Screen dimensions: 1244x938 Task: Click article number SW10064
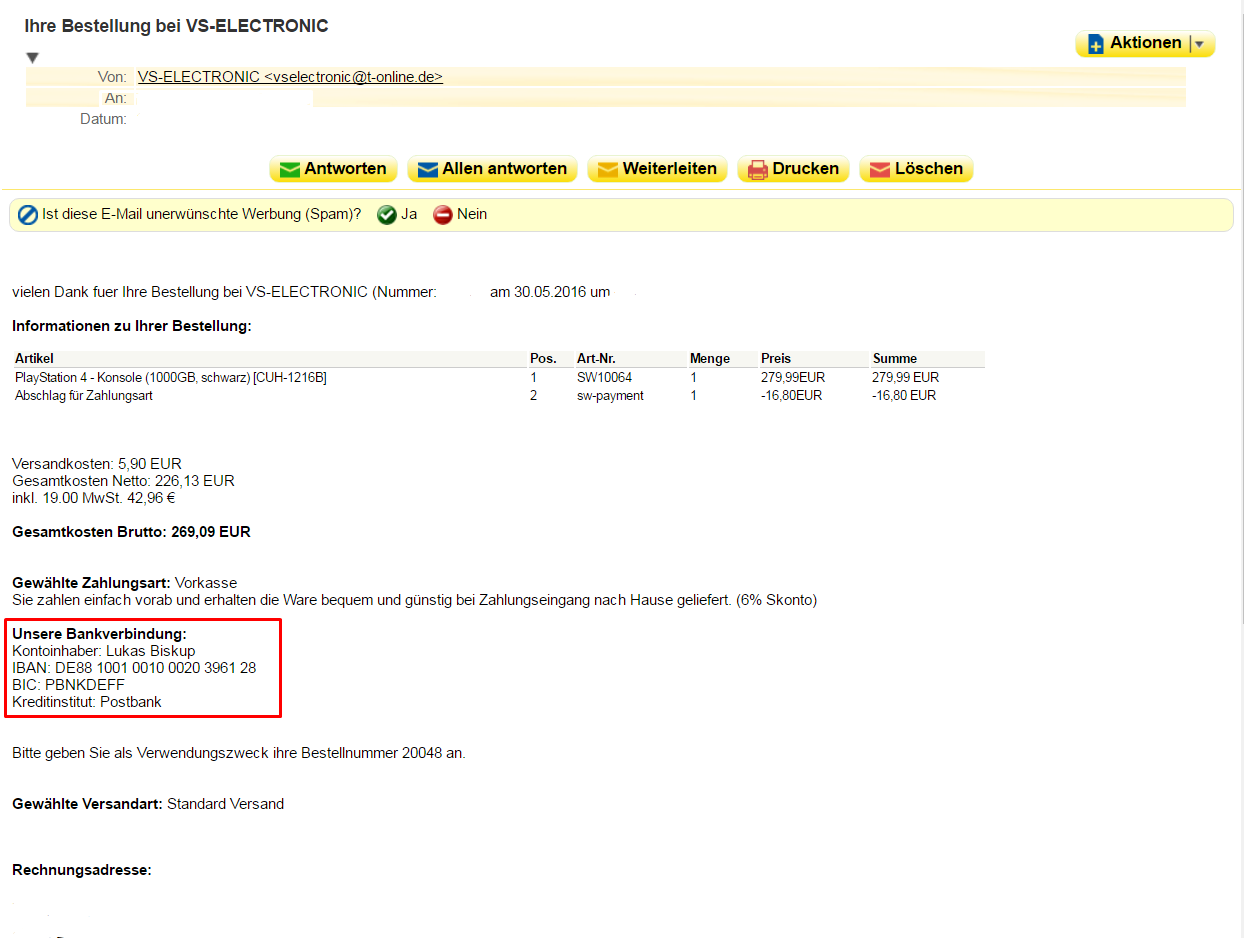pyautogui.click(x=604, y=377)
